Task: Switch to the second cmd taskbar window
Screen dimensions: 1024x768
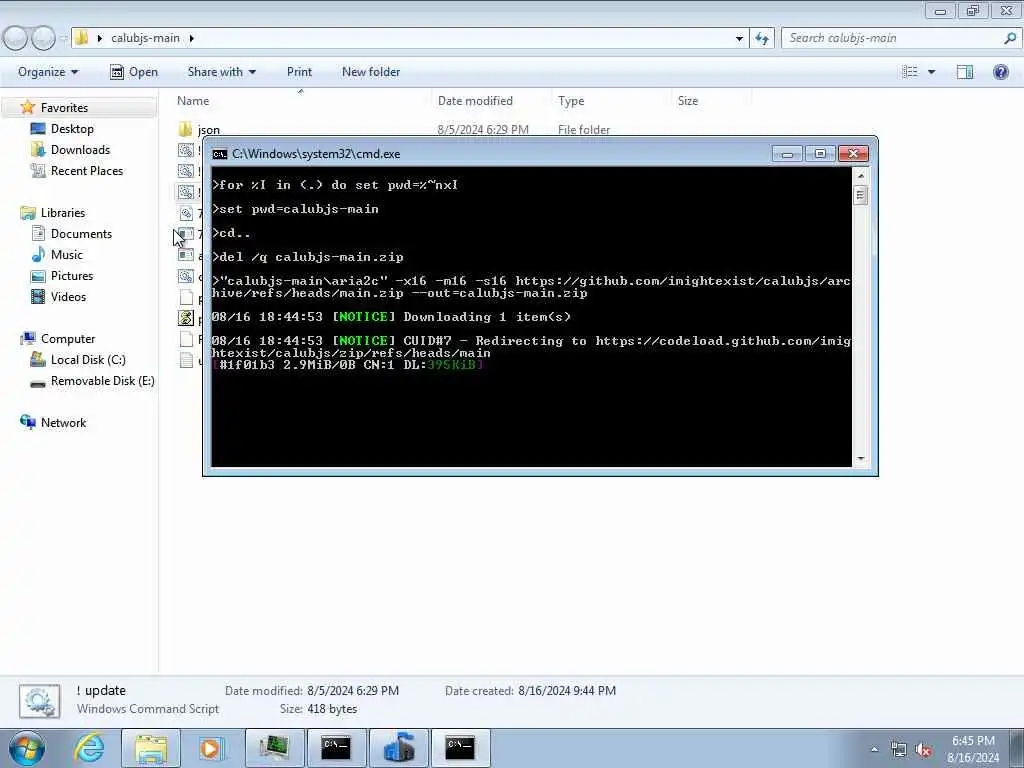Action: 460,748
